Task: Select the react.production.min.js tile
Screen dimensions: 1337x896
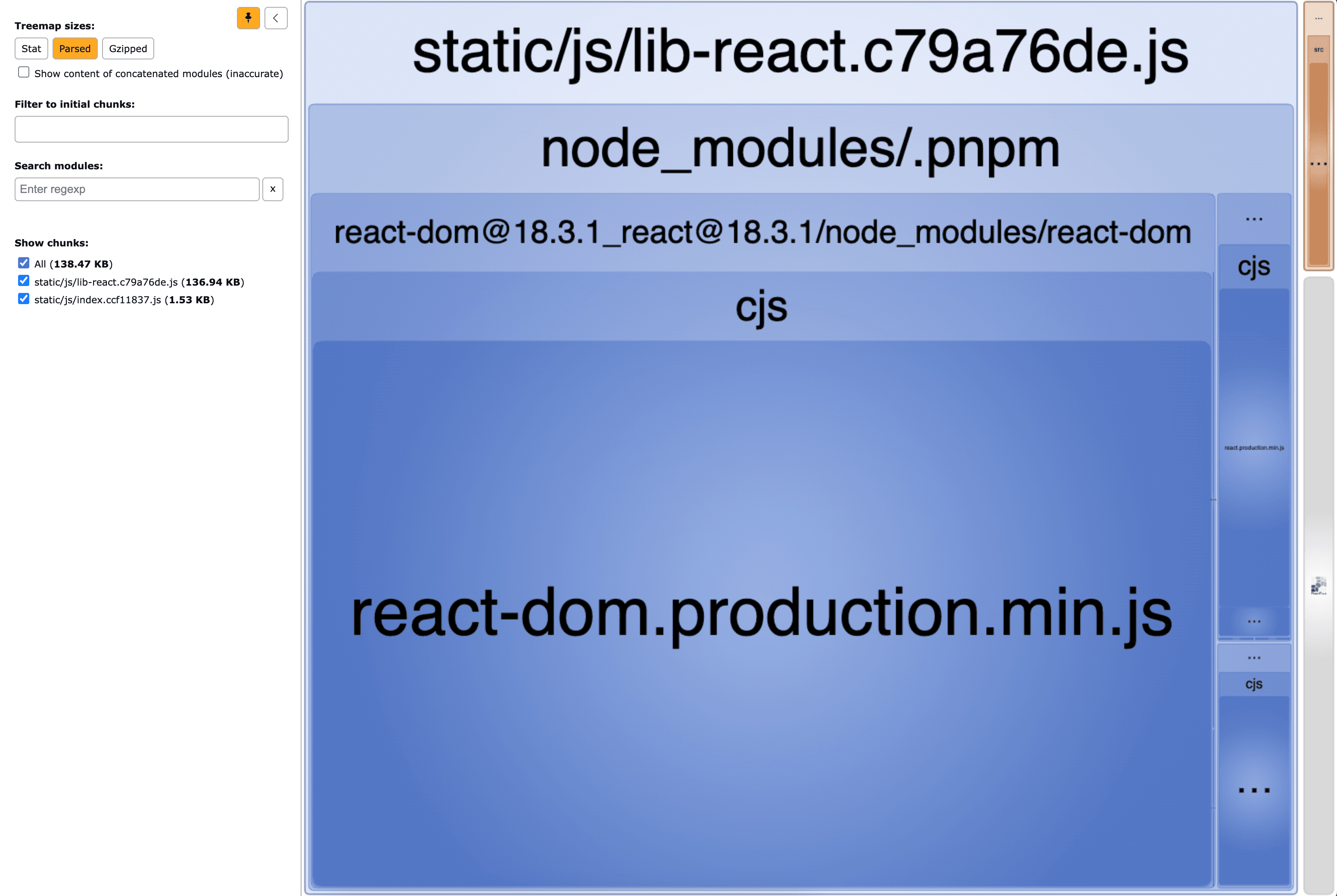Action: click(x=1255, y=448)
